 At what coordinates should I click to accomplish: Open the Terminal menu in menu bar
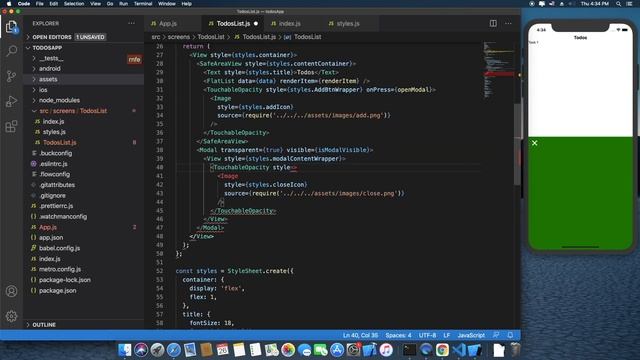click(143, 4)
